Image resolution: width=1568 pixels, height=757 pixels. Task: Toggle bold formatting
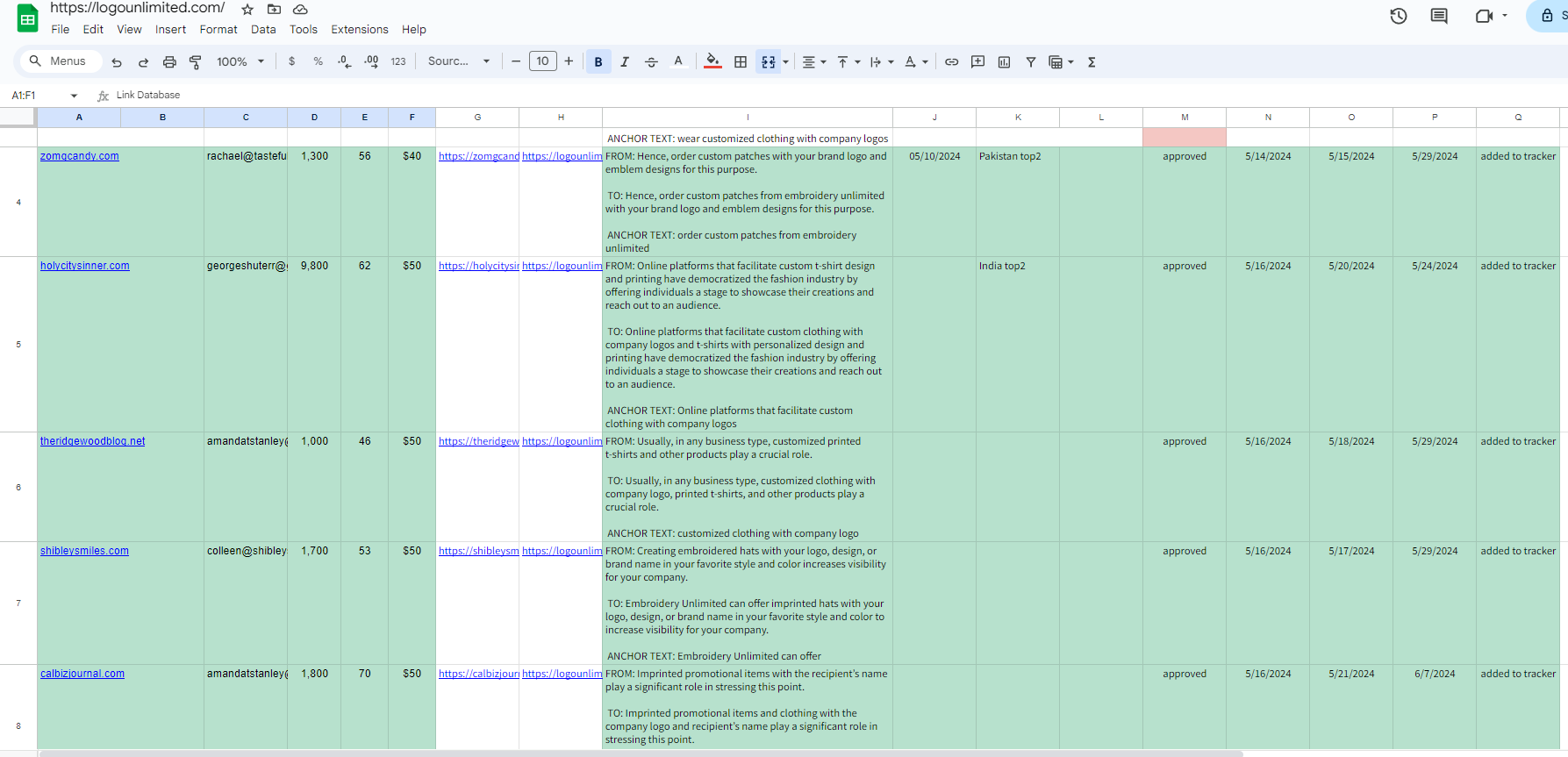[598, 61]
